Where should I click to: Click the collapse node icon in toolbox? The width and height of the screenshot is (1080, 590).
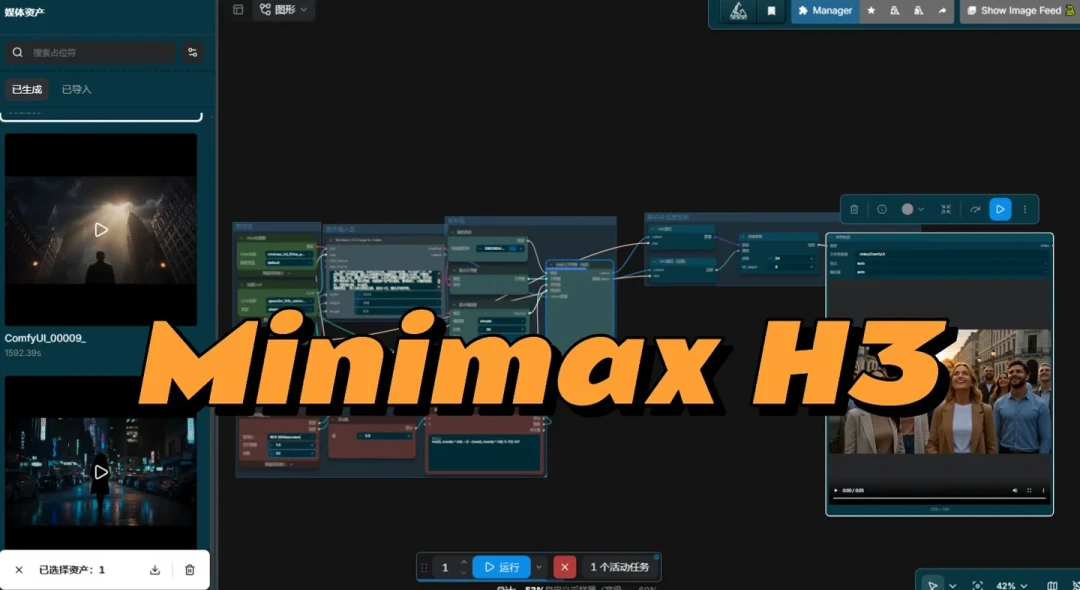pyautogui.click(x=946, y=209)
